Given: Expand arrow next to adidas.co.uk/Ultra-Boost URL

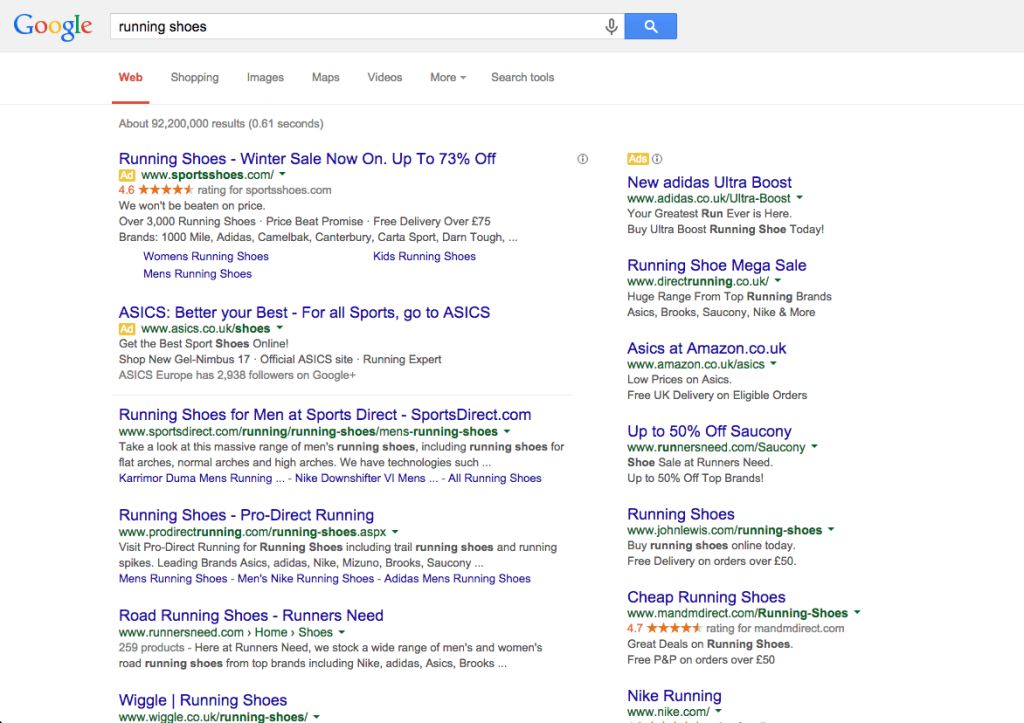Looking at the screenshot, I should tap(799, 198).
